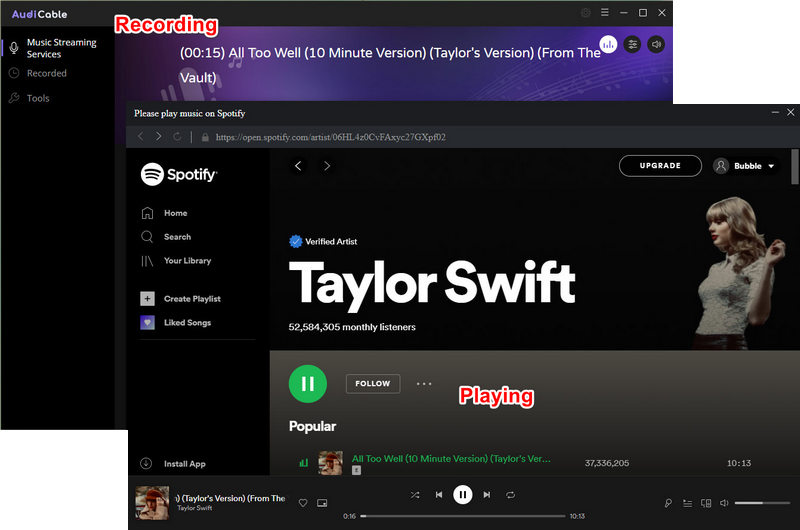Click the Spotify page vertical scrollbar

click(x=794, y=167)
